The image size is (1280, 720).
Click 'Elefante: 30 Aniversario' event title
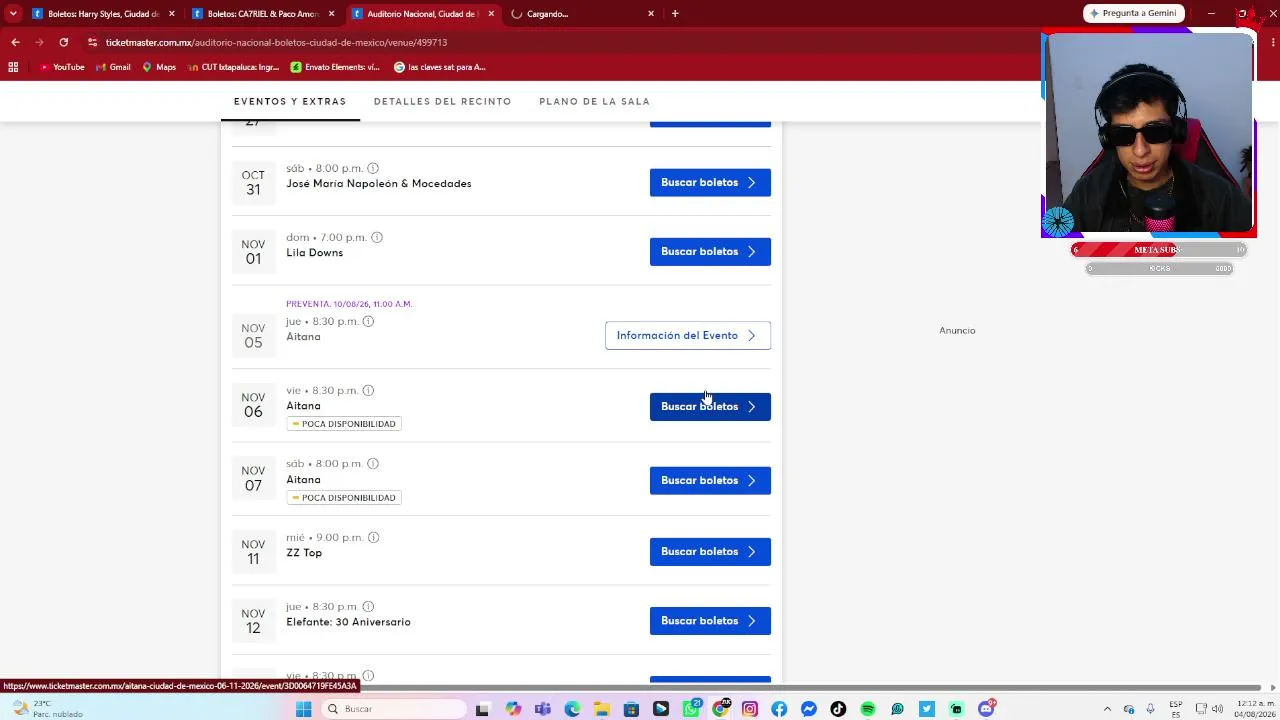[x=348, y=621]
